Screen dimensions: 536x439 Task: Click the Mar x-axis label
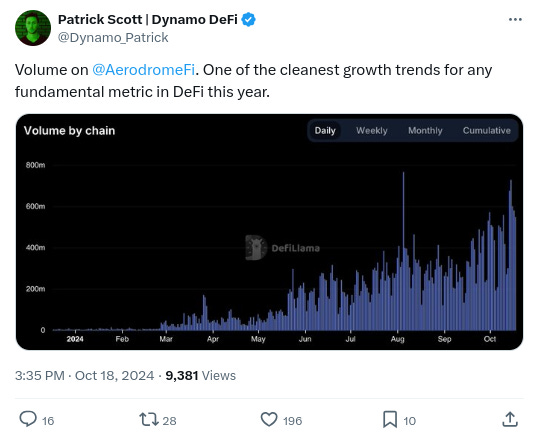166,339
